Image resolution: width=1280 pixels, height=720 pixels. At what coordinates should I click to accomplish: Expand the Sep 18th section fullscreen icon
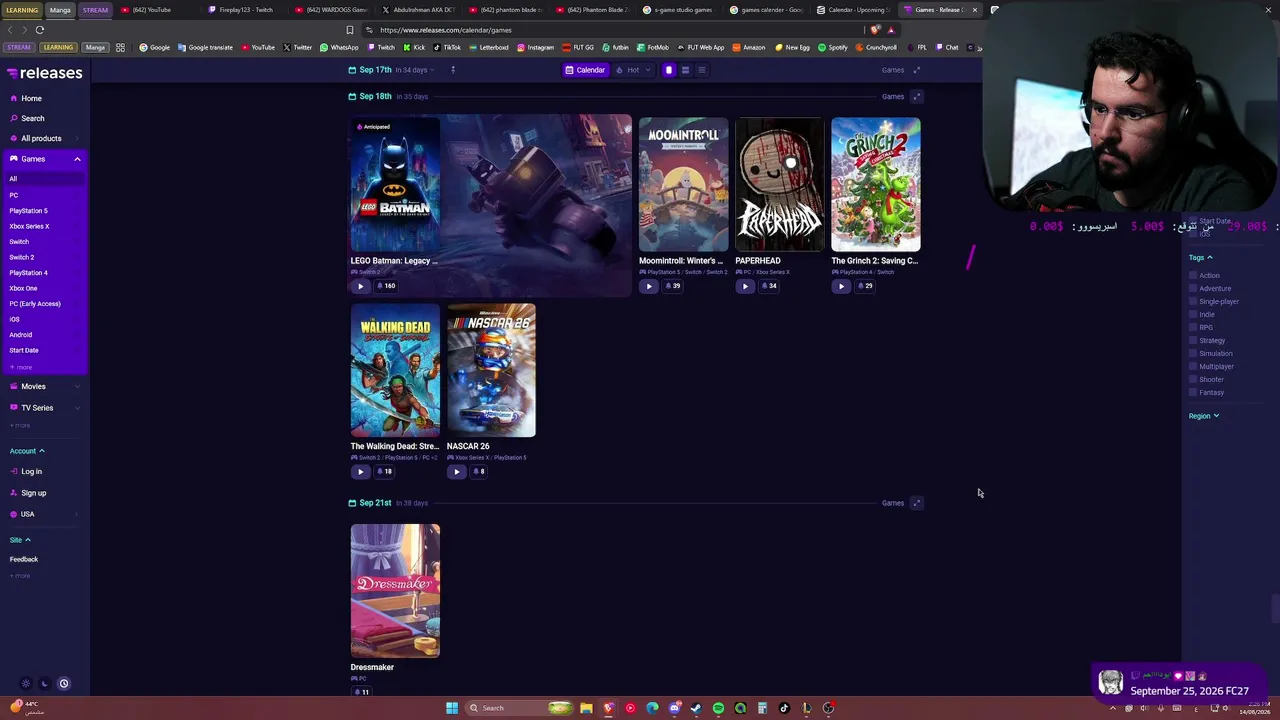pyautogui.click(x=916, y=97)
